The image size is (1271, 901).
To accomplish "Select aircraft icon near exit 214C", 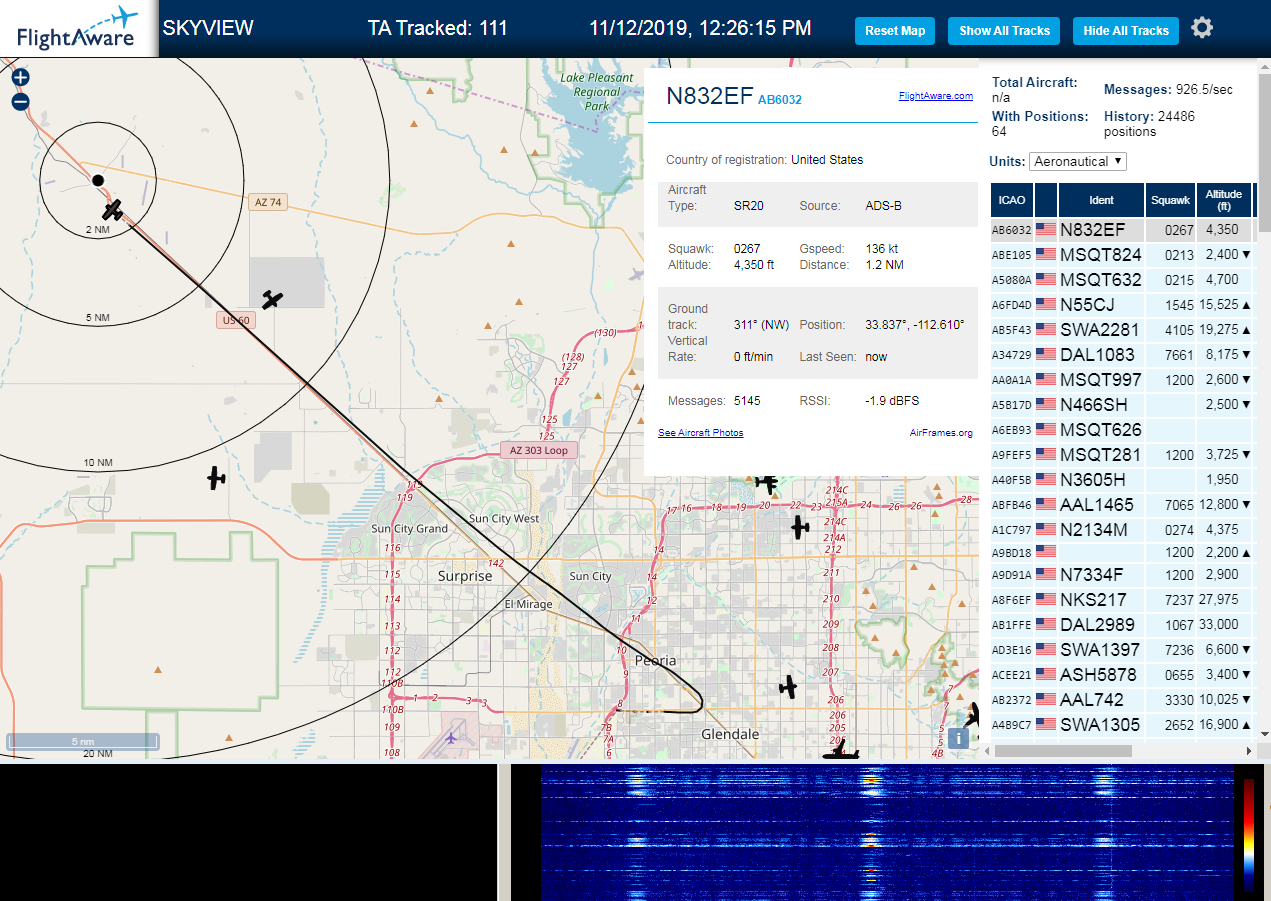I will pyautogui.click(x=799, y=527).
